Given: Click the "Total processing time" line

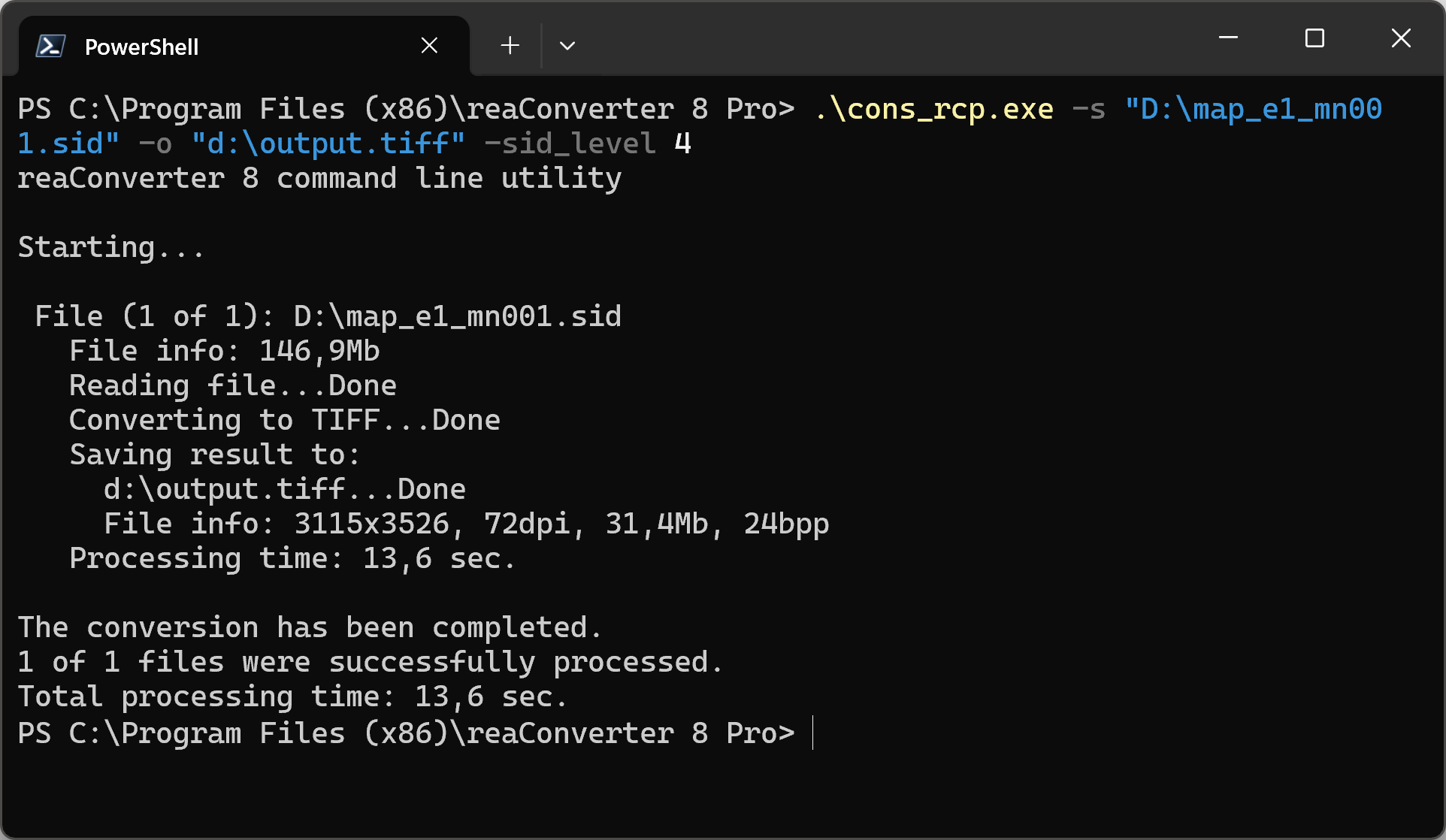Looking at the screenshot, I should click(x=292, y=697).
